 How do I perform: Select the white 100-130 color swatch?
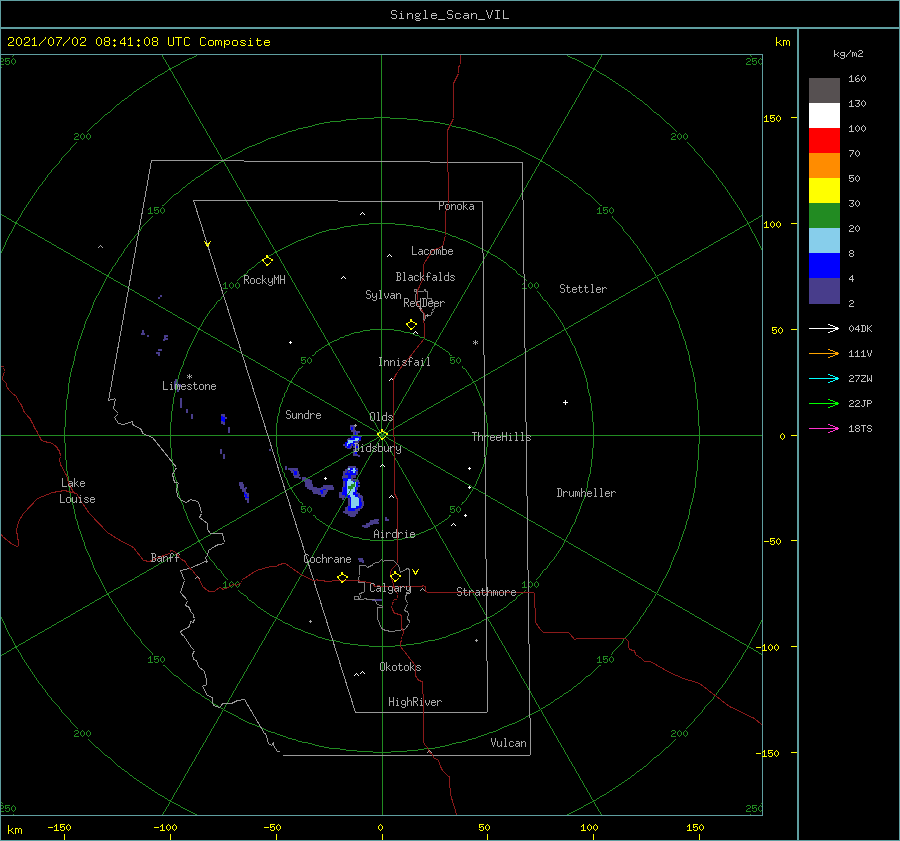(824, 115)
